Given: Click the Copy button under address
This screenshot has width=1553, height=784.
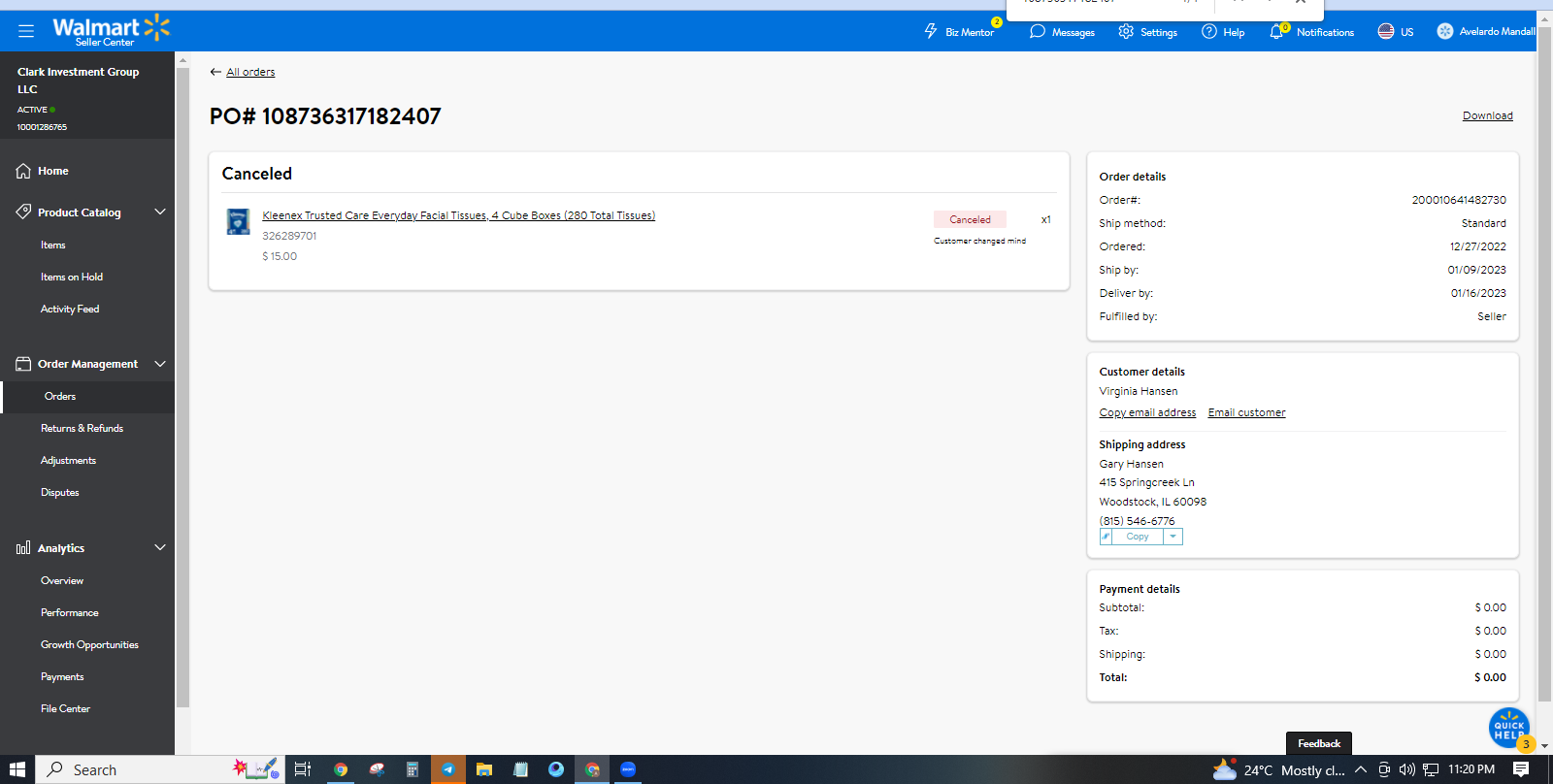Looking at the screenshot, I should [x=1138, y=537].
